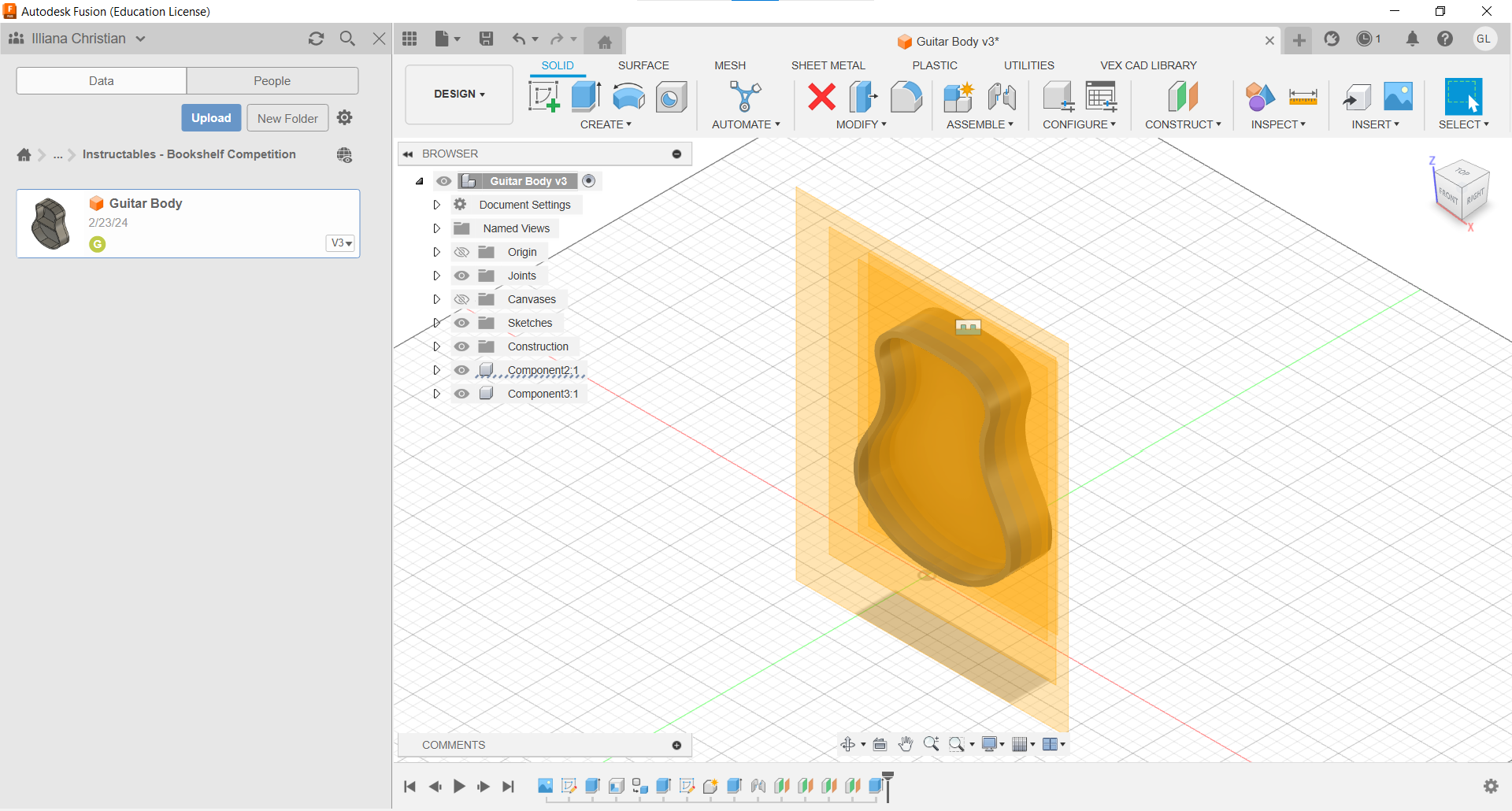Select the Pan hand tool
The width and height of the screenshot is (1512, 811).
pos(906,744)
